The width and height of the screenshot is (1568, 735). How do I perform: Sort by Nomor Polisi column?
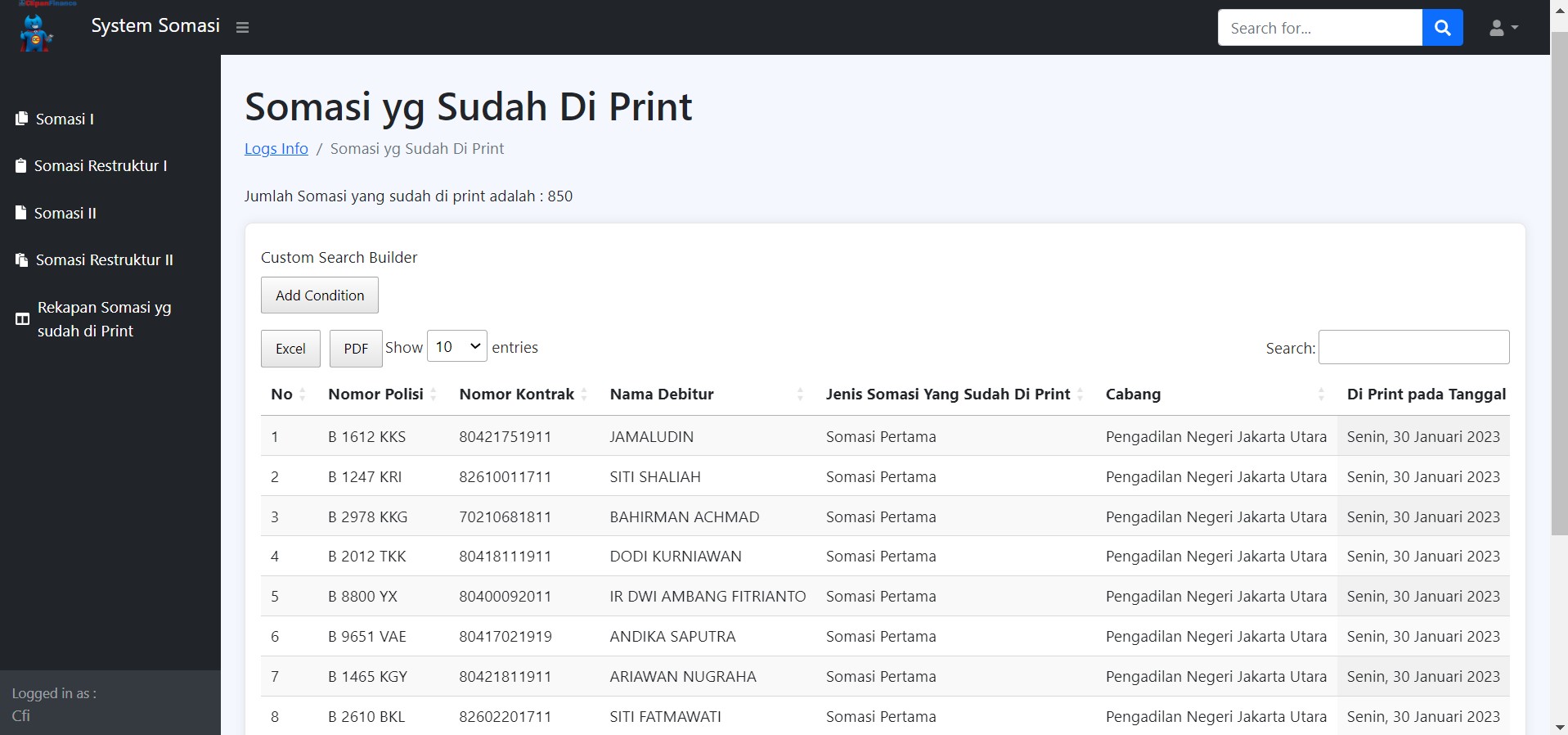pyautogui.click(x=384, y=395)
